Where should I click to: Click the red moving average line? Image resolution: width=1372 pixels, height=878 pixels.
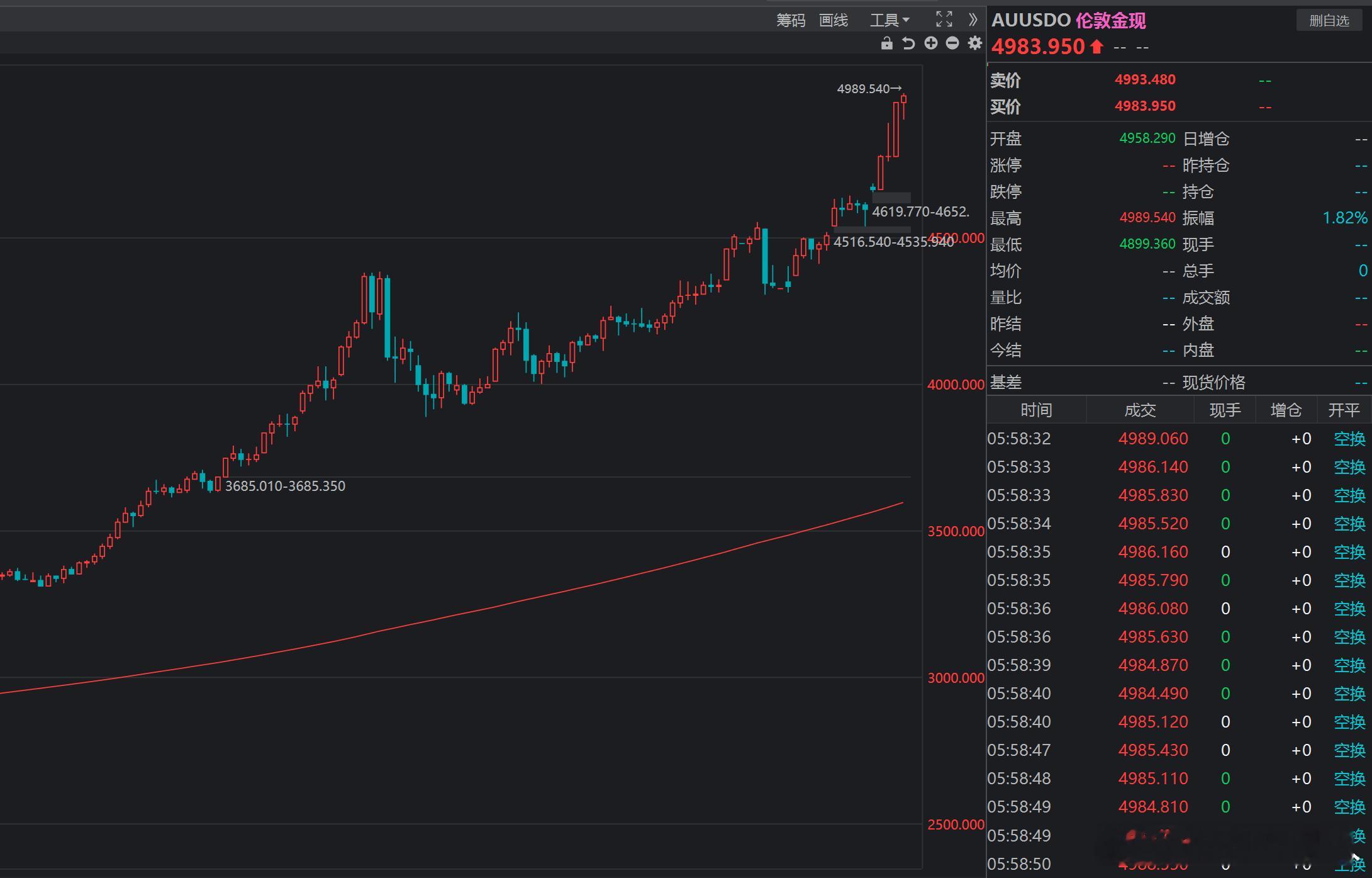[503, 605]
